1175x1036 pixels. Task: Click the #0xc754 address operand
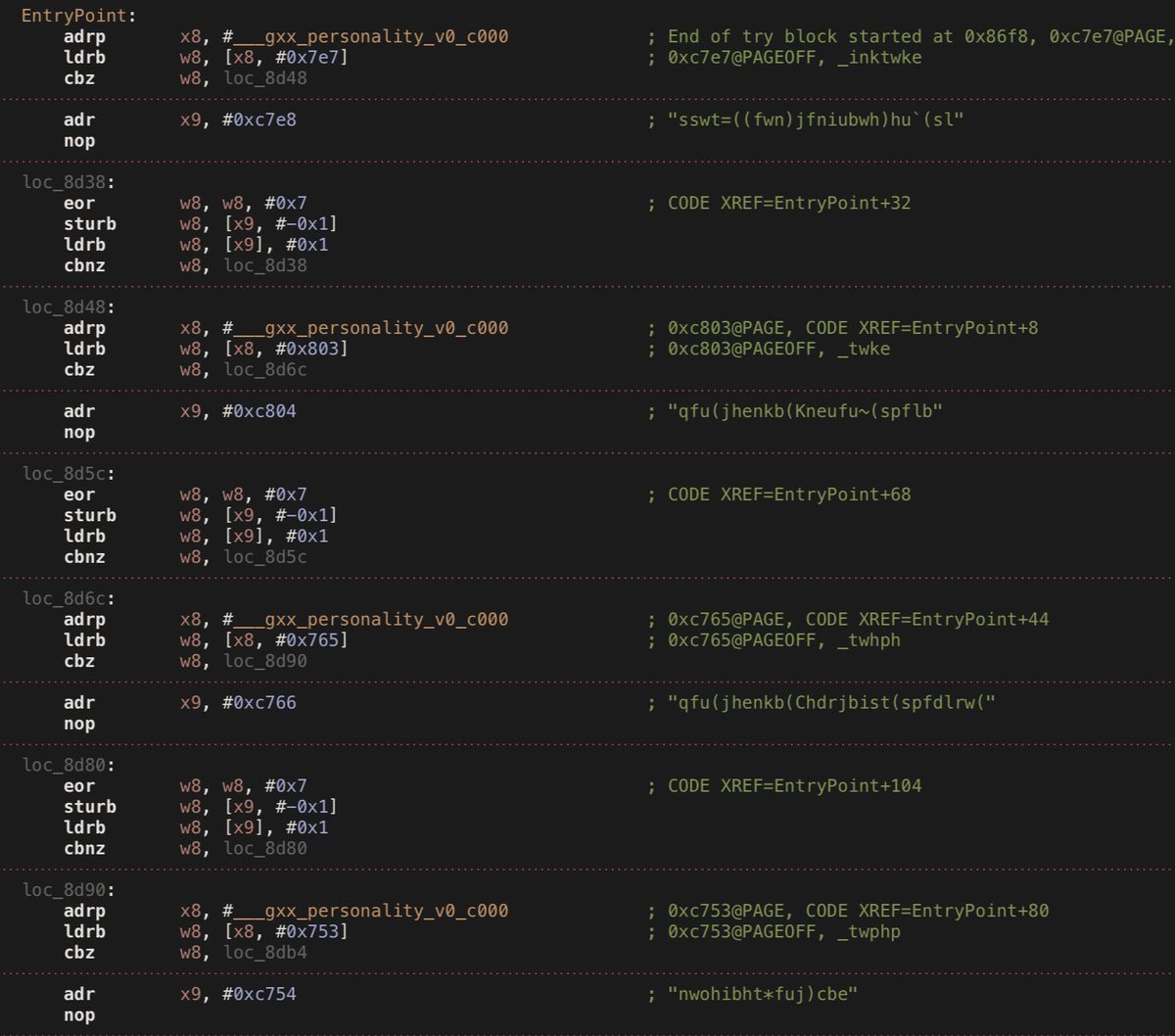click(x=260, y=994)
